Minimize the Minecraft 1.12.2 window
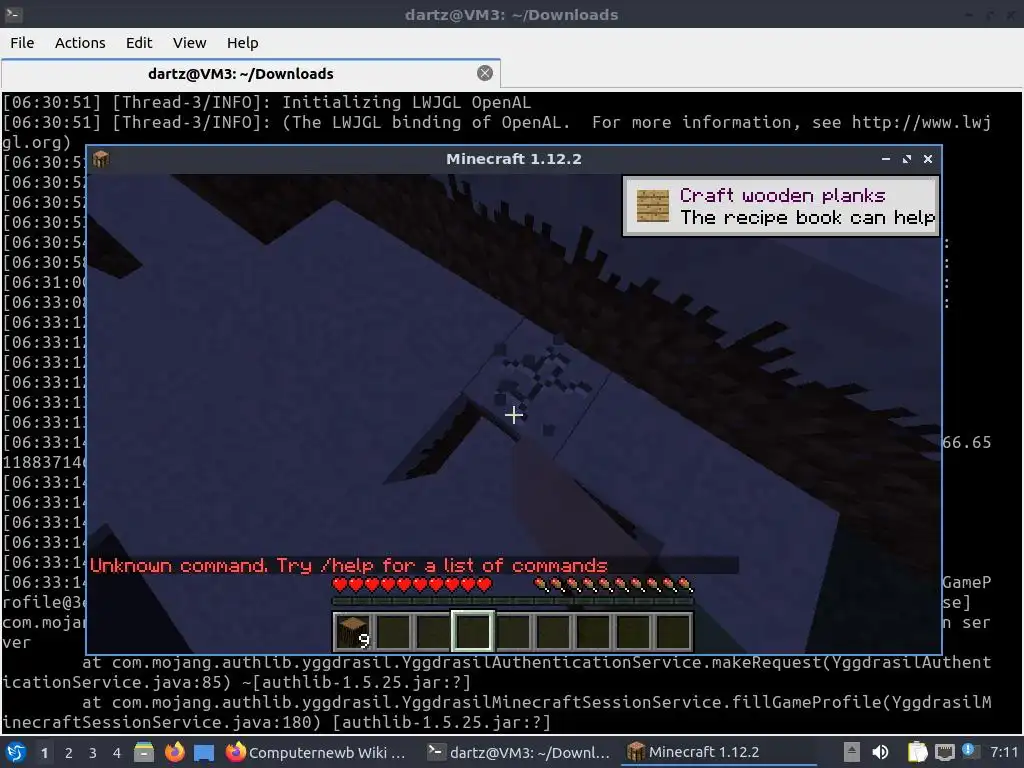This screenshot has width=1024, height=768. [x=886, y=159]
